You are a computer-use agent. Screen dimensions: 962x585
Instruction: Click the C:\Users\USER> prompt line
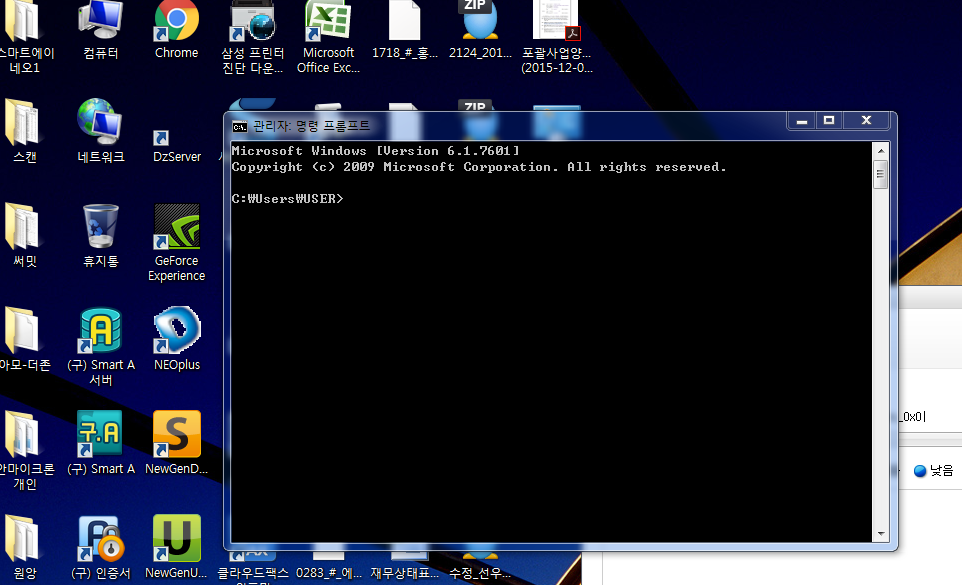tap(287, 199)
